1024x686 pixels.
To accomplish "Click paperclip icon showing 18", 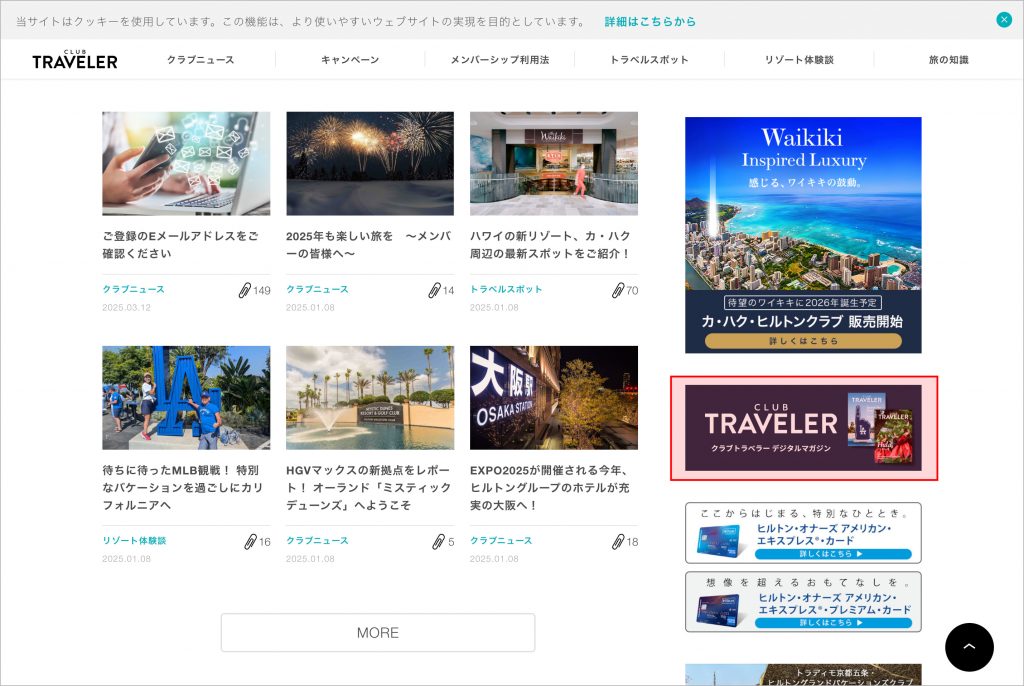I will (618, 541).
